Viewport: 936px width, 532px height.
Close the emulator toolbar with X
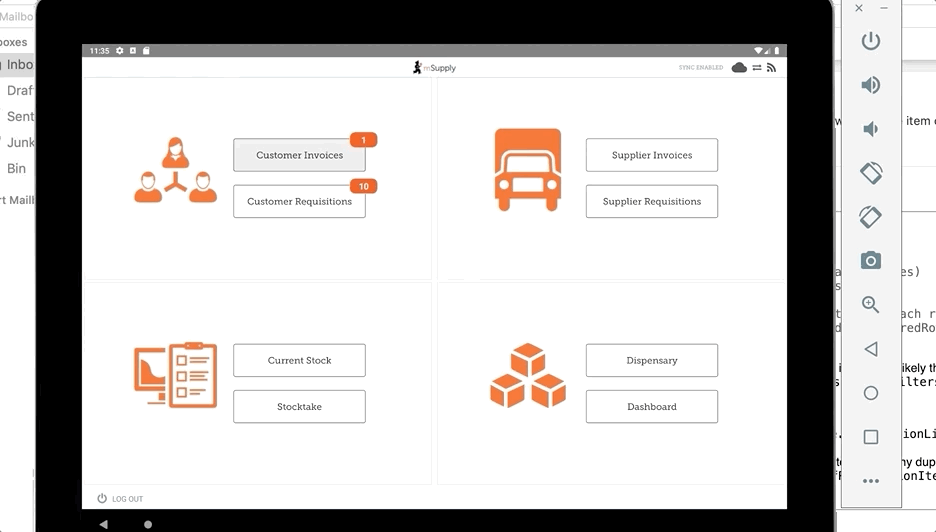click(x=858, y=8)
